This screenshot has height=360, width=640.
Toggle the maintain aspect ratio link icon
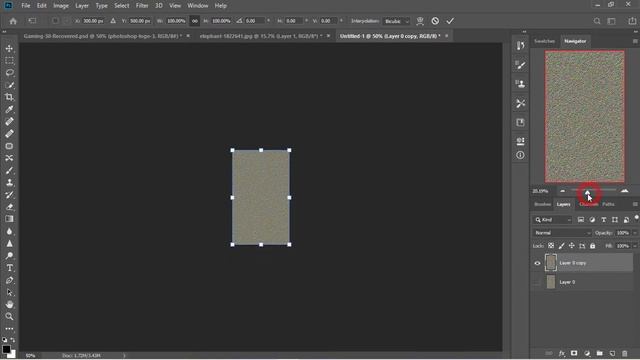tap(195, 21)
